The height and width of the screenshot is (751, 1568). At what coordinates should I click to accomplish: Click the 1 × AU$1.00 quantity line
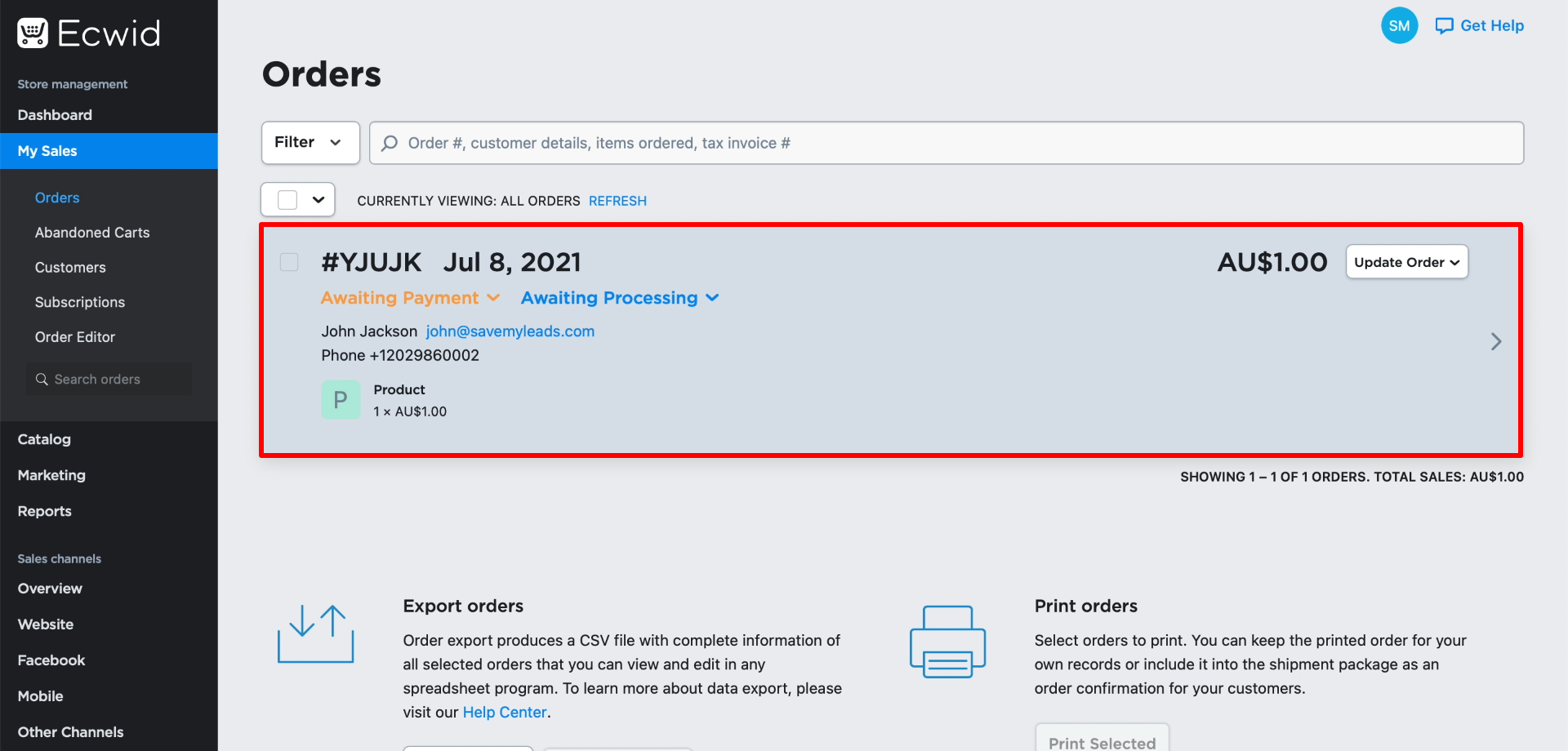(410, 411)
